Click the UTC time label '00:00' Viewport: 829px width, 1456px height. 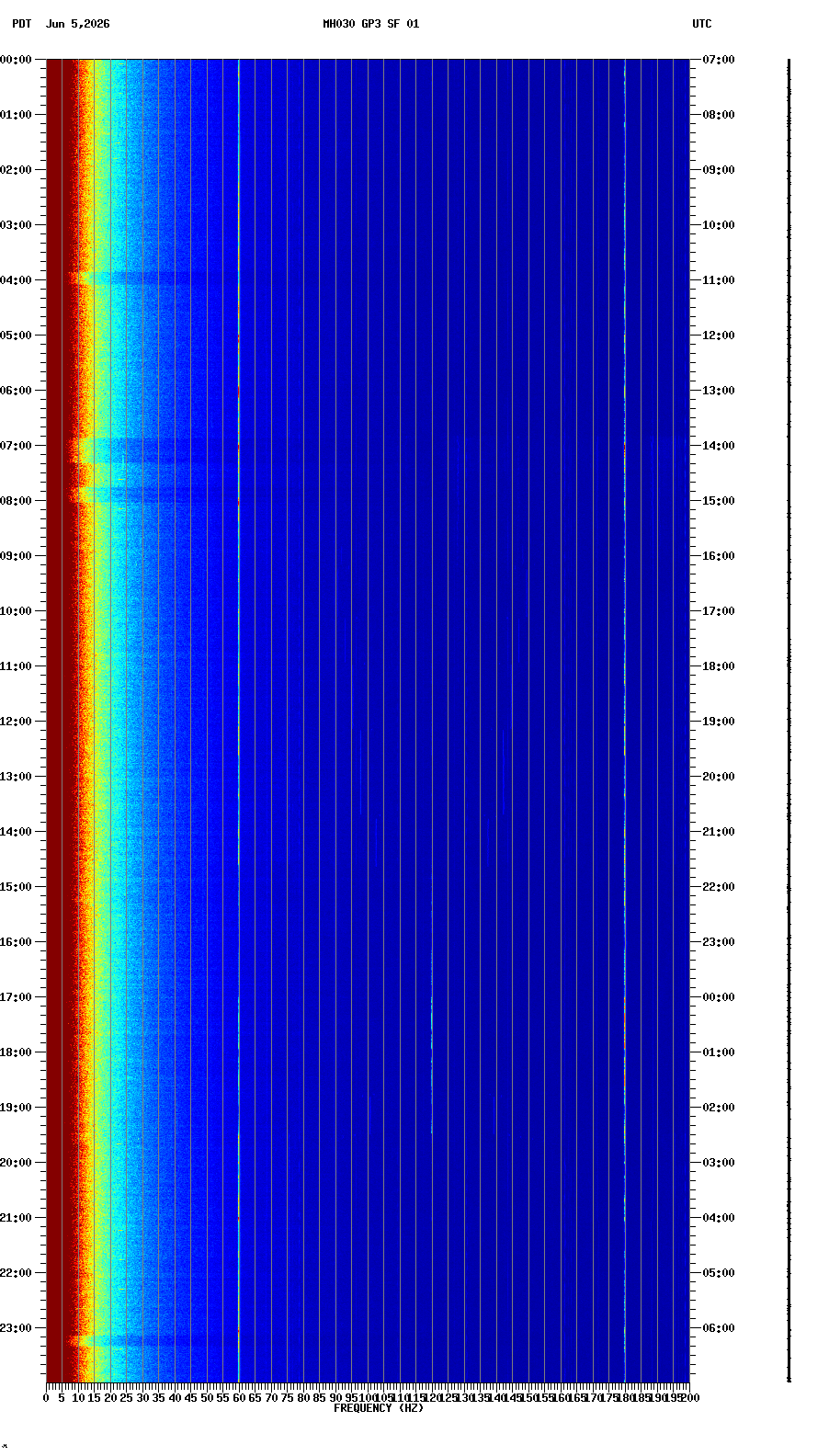[719, 997]
